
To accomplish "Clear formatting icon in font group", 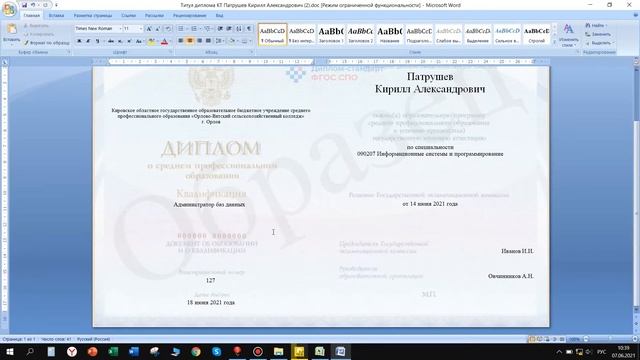I will [167, 29].
